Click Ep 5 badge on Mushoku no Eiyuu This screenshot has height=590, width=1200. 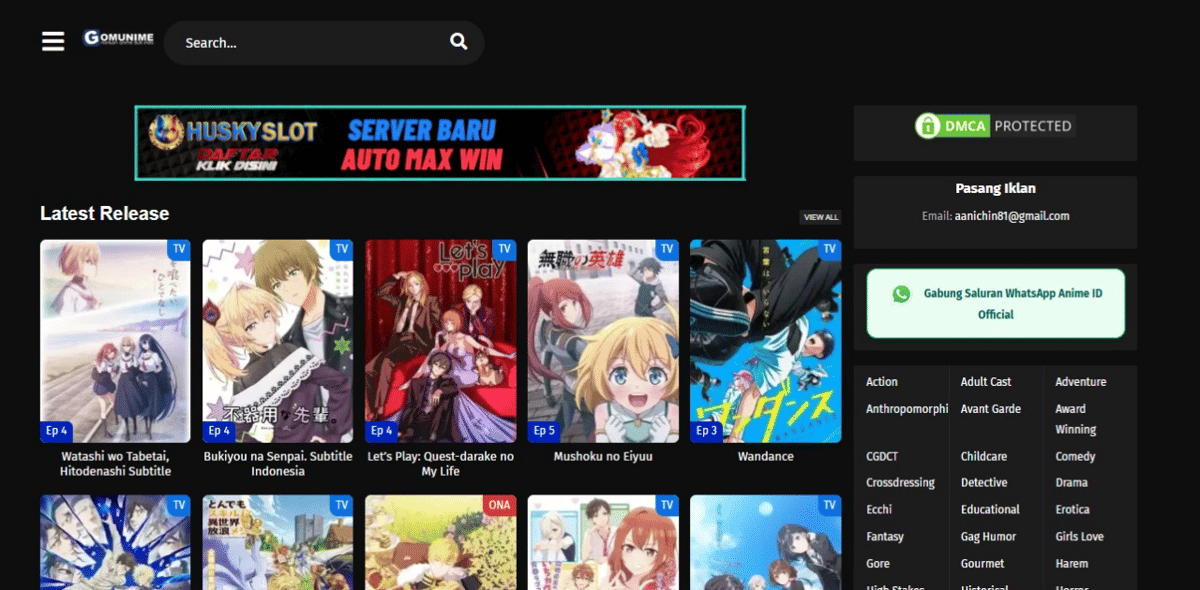tap(544, 431)
